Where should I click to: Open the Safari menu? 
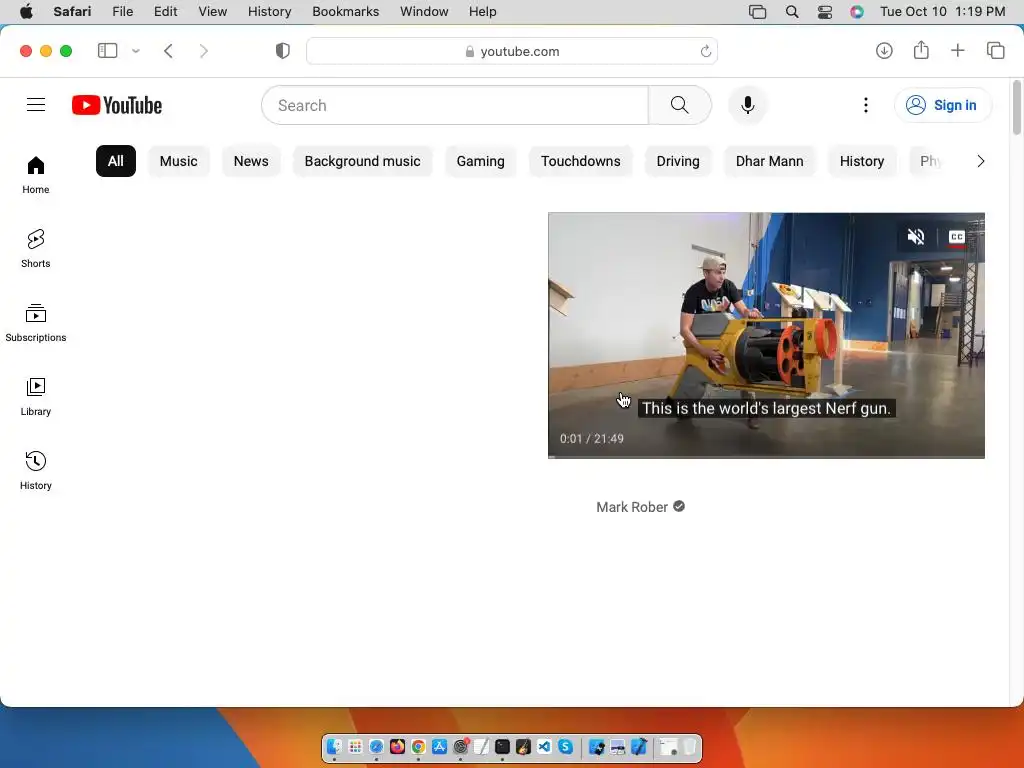(x=72, y=12)
